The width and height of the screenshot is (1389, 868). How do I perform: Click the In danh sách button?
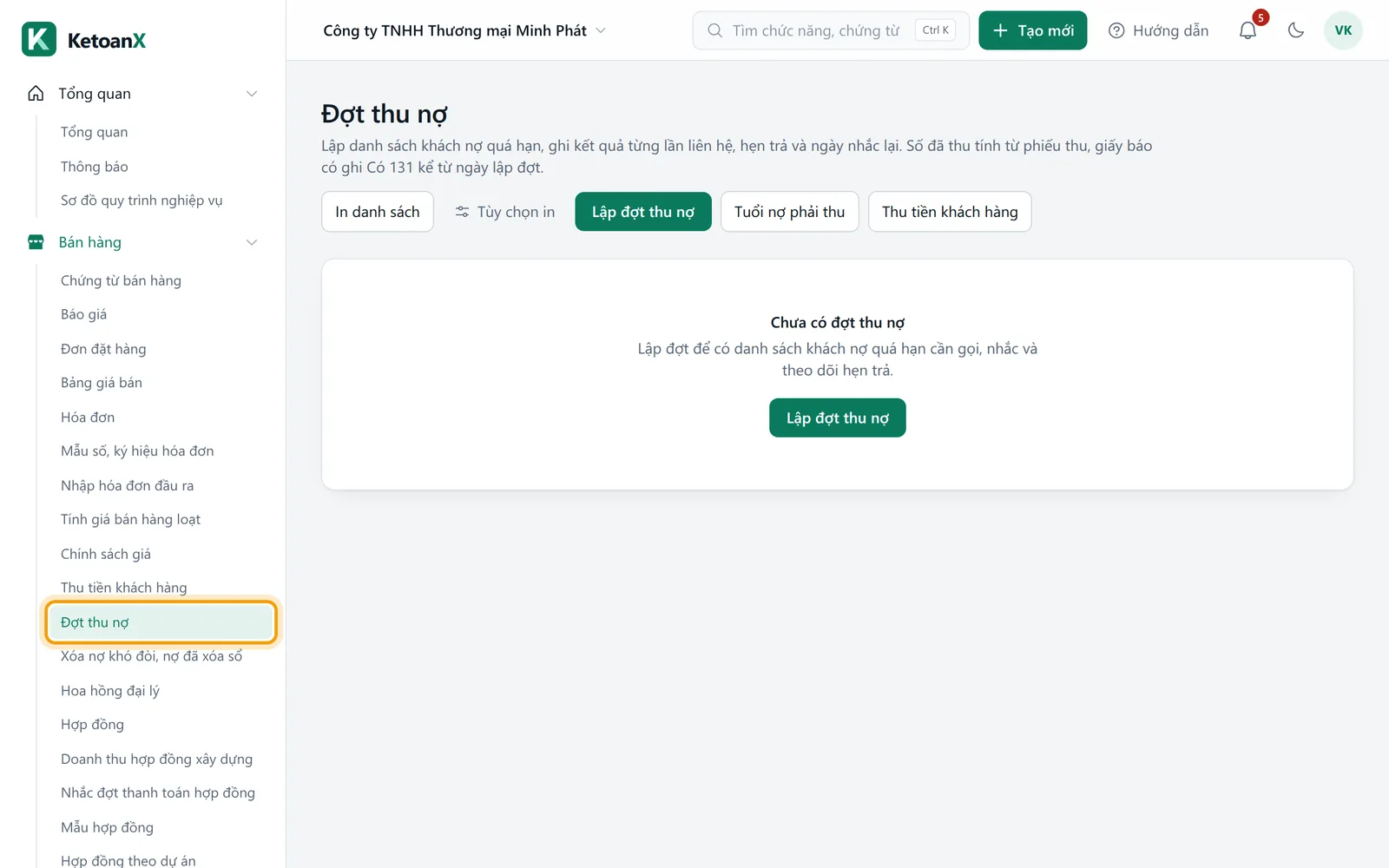tap(378, 212)
